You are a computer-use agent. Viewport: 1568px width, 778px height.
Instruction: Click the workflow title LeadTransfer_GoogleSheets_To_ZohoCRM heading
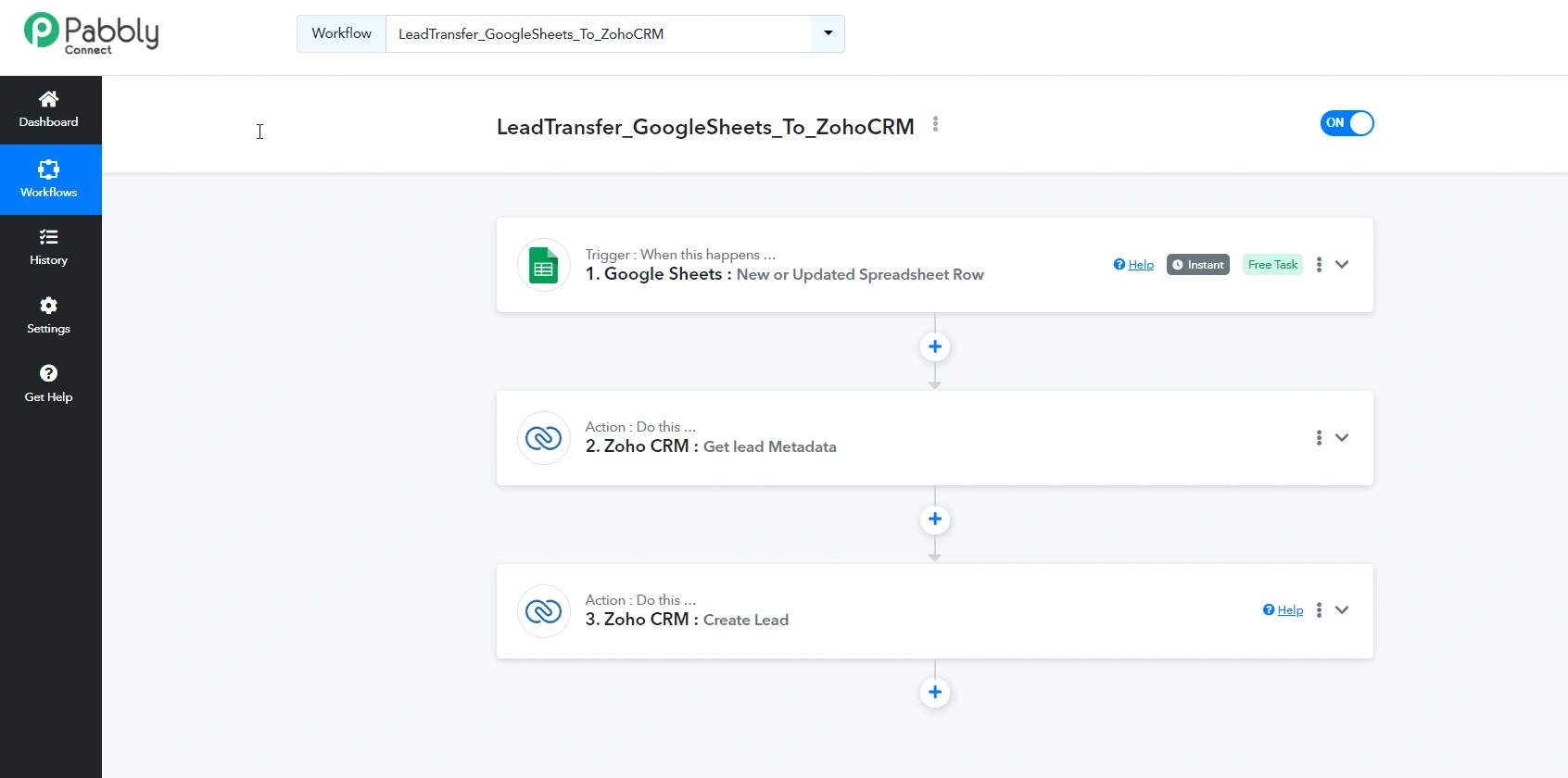pyautogui.click(x=705, y=127)
